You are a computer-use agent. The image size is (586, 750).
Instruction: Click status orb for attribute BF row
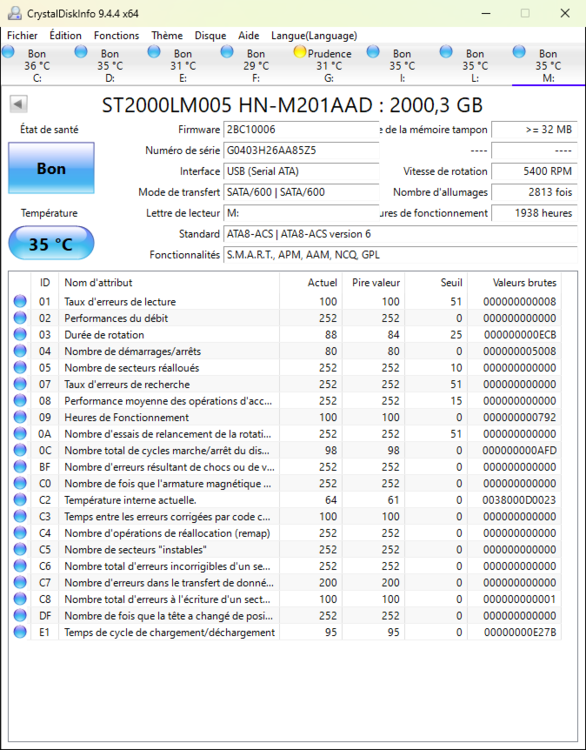20,467
